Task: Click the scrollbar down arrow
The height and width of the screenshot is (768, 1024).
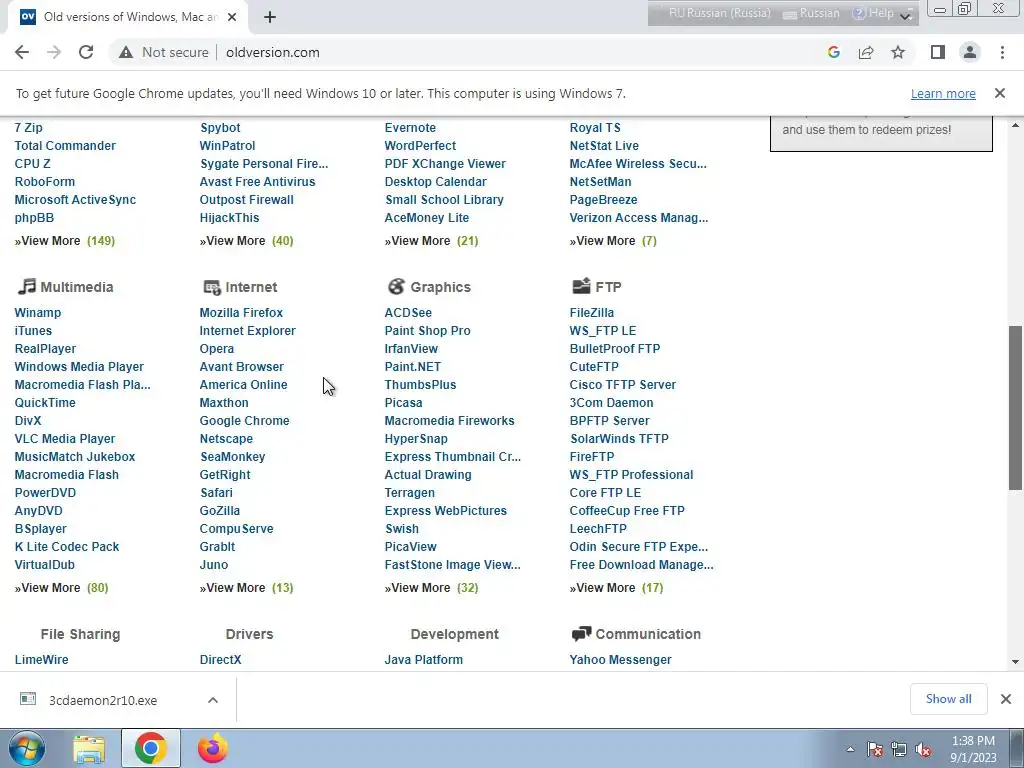Action: click(x=1016, y=662)
